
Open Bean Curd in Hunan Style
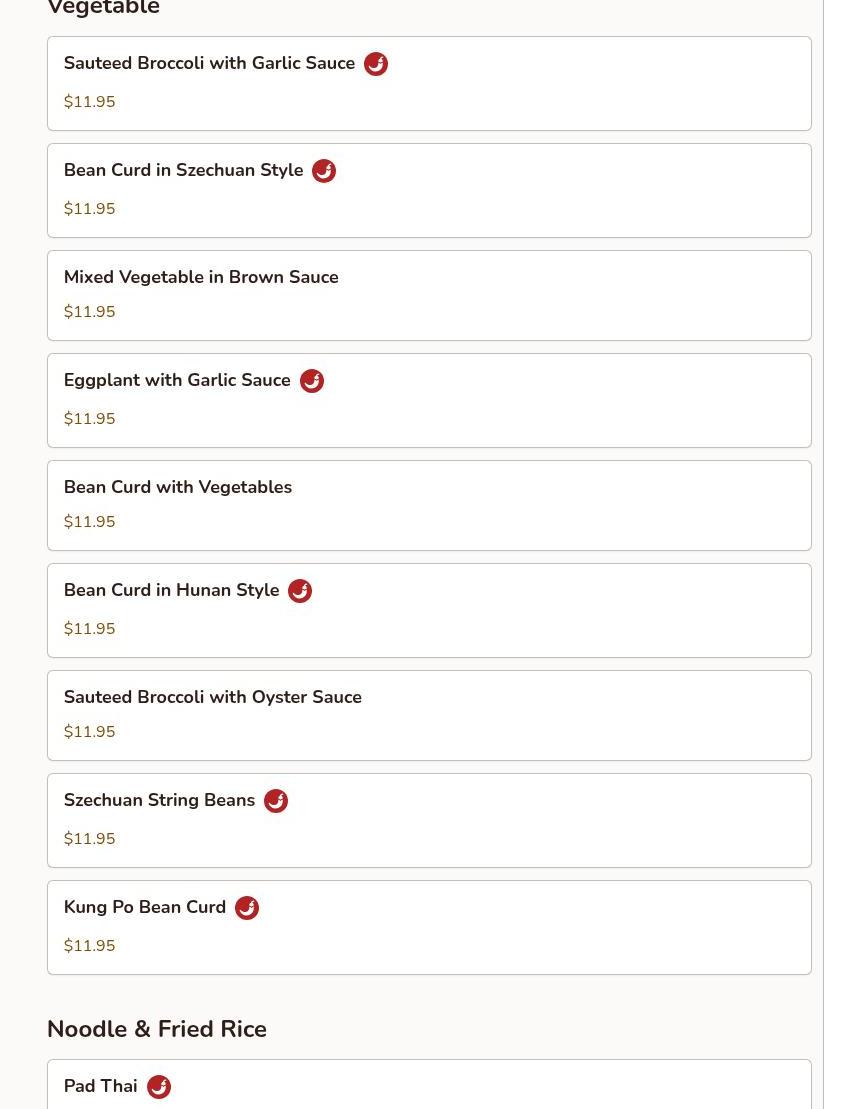pos(171,590)
